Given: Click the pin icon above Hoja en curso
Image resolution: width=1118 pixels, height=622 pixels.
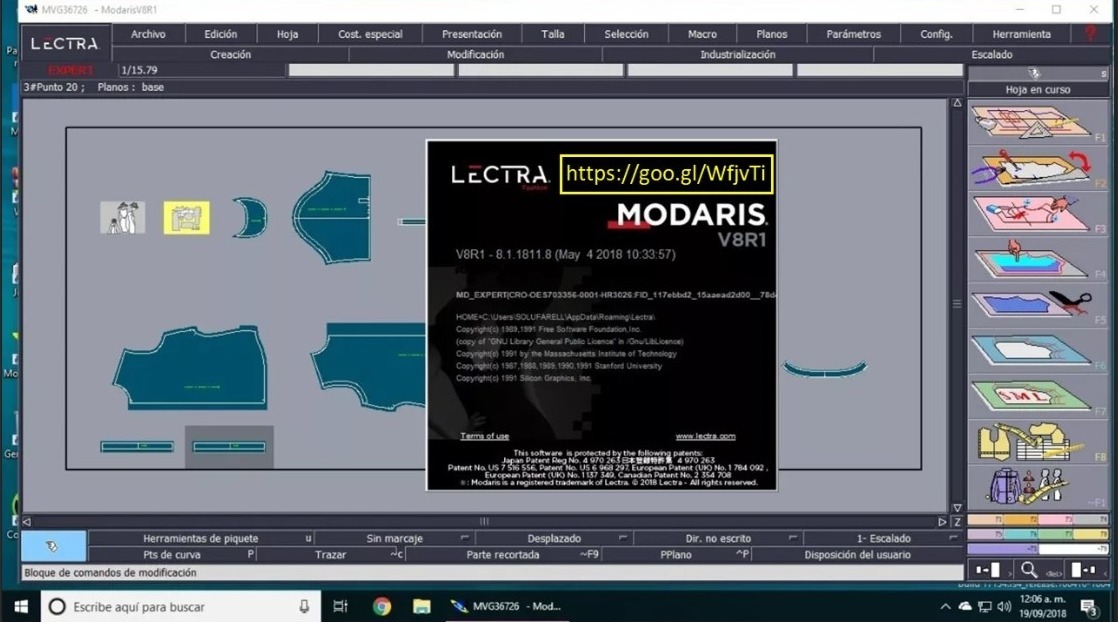Looking at the screenshot, I should (x=1034, y=73).
